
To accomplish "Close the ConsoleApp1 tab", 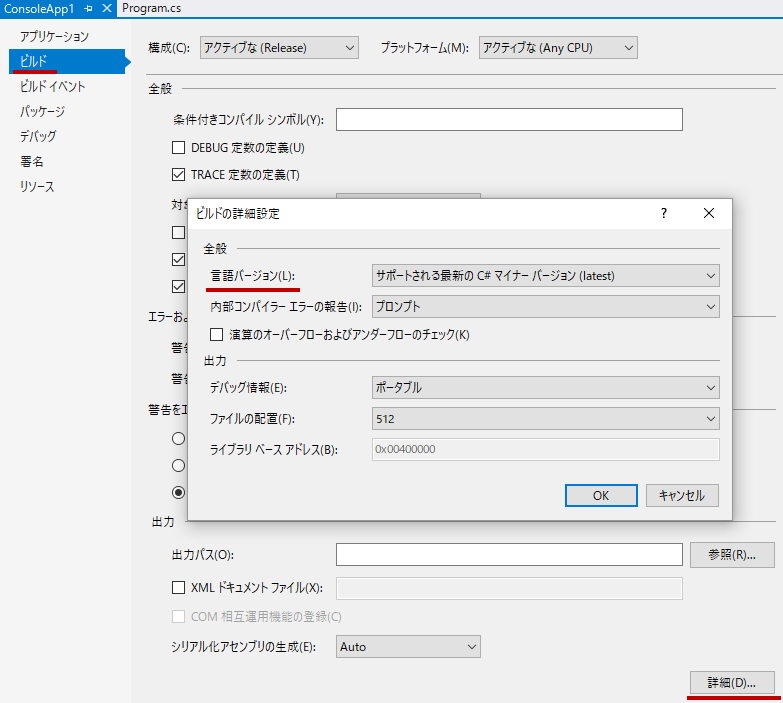I will tap(106, 8).
